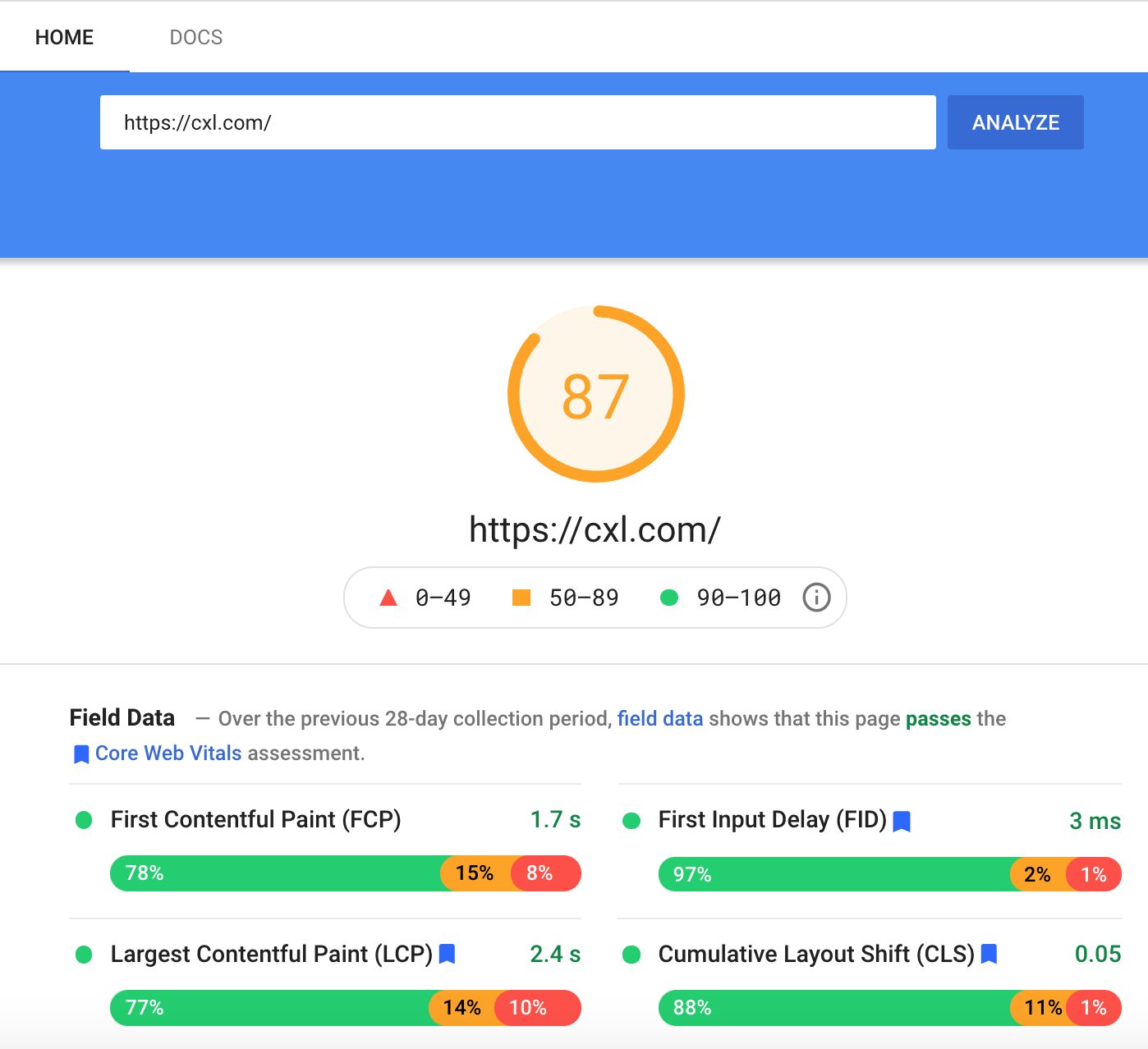The width and height of the screenshot is (1148, 1049).
Task: Click the green word 'passes'
Action: pos(939,719)
